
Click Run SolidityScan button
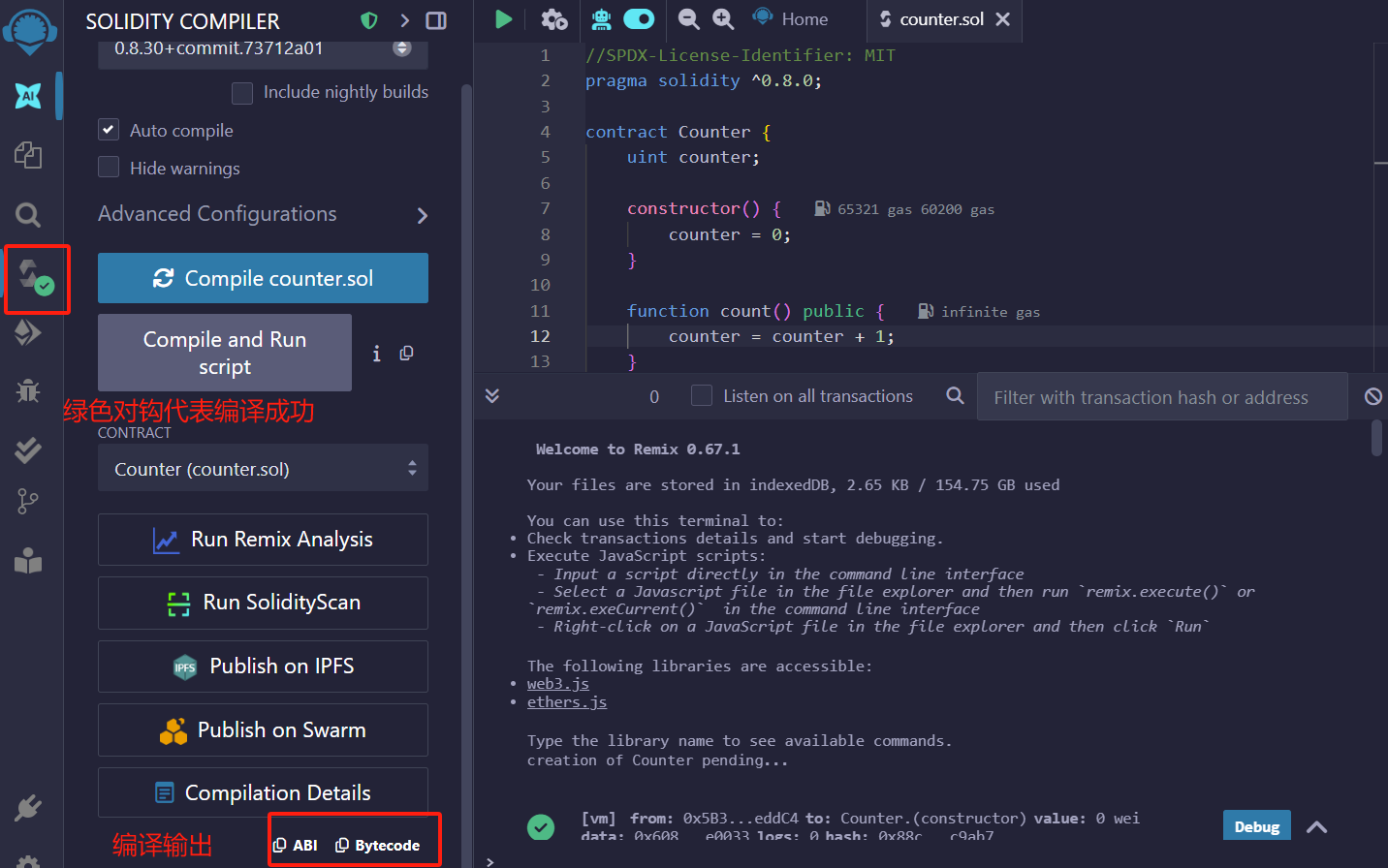[x=263, y=603]
